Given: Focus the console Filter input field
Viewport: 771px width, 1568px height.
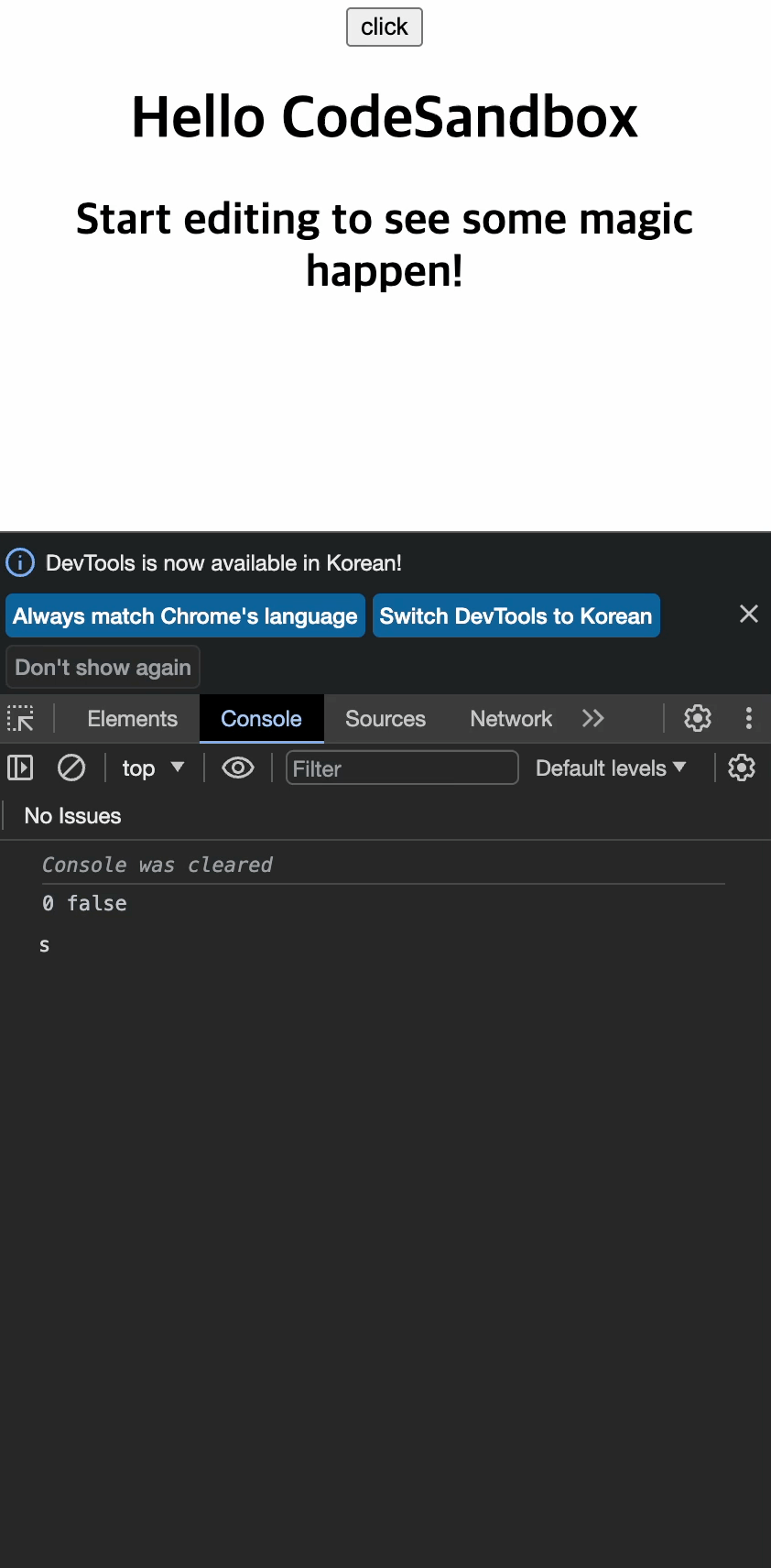Looking at the screenshot, I should [402, 768].
